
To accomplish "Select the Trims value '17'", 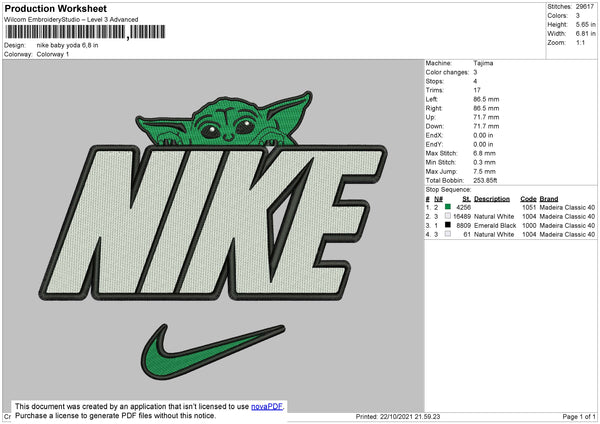I will (477, 90).
